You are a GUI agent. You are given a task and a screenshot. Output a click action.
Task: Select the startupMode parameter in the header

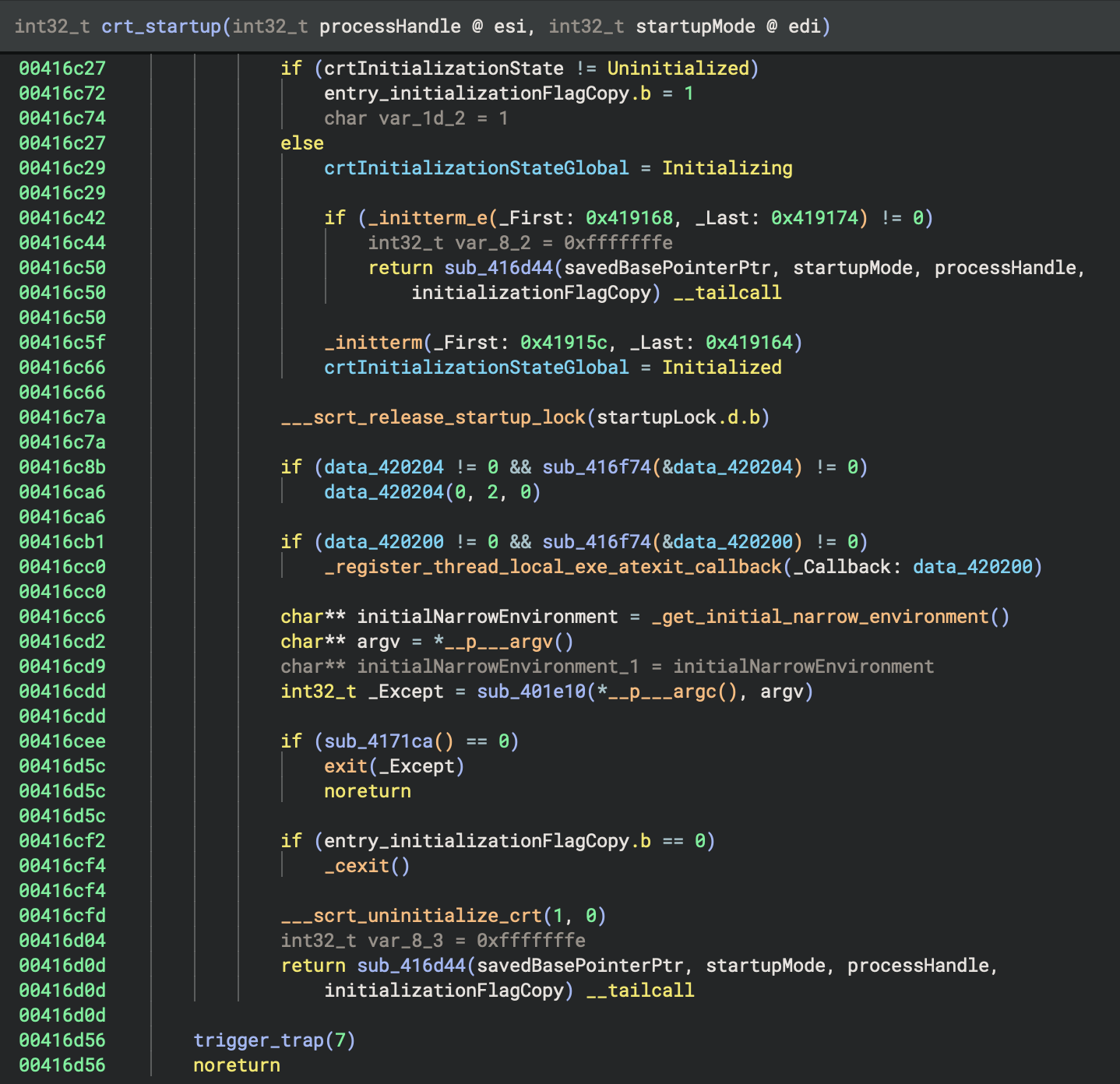(695, 26)
